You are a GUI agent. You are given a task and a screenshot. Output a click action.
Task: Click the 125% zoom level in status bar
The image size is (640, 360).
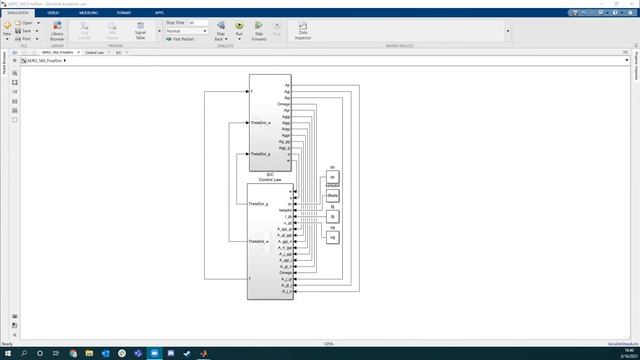click(x=328, y=344)
